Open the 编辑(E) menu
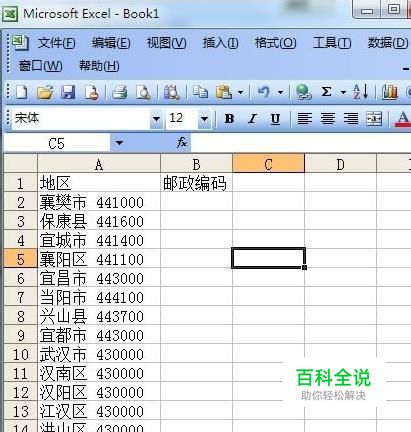This screenshot has height=432, width=411. click(x=111, y=43)
